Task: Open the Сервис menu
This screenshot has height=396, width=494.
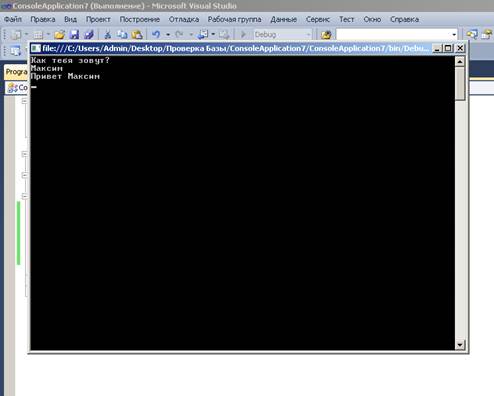Action: coord(317,19)
